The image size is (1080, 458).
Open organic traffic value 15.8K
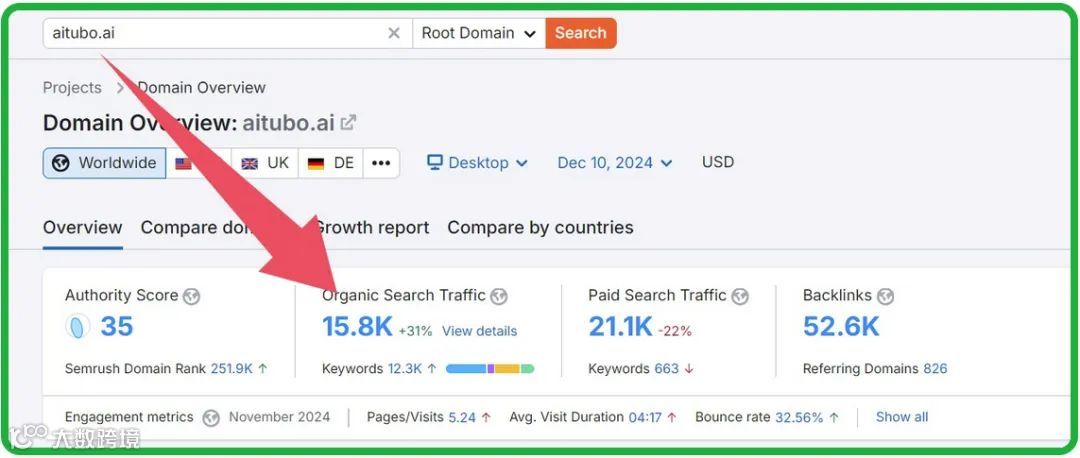(357, 327)
